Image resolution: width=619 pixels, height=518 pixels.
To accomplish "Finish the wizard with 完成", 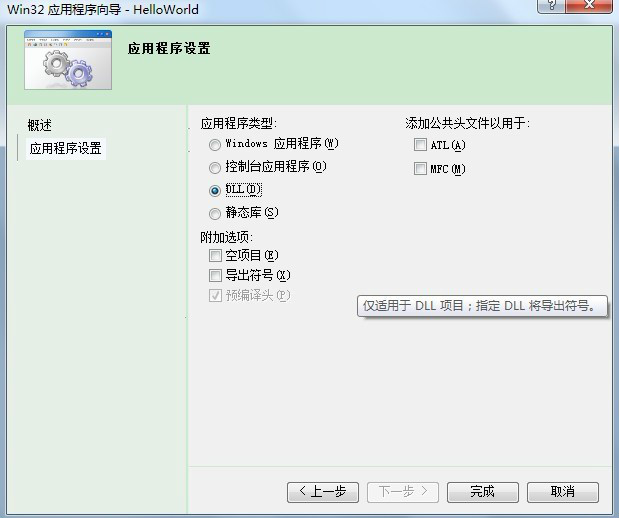I will pos(483,492).
